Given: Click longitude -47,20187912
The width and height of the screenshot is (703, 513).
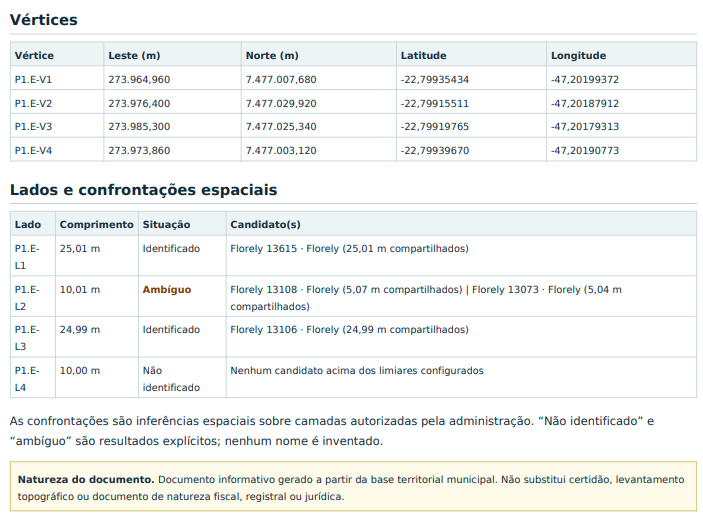Looking at the screenshot, I should click(x=585, y=103).
